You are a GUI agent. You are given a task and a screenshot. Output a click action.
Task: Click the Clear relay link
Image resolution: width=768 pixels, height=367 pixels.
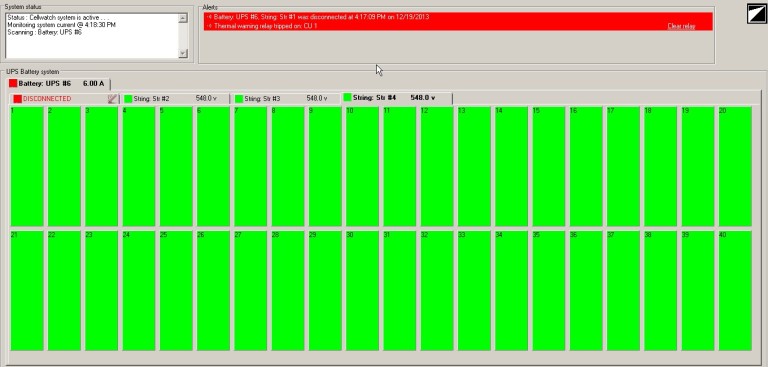coord(681,26)
